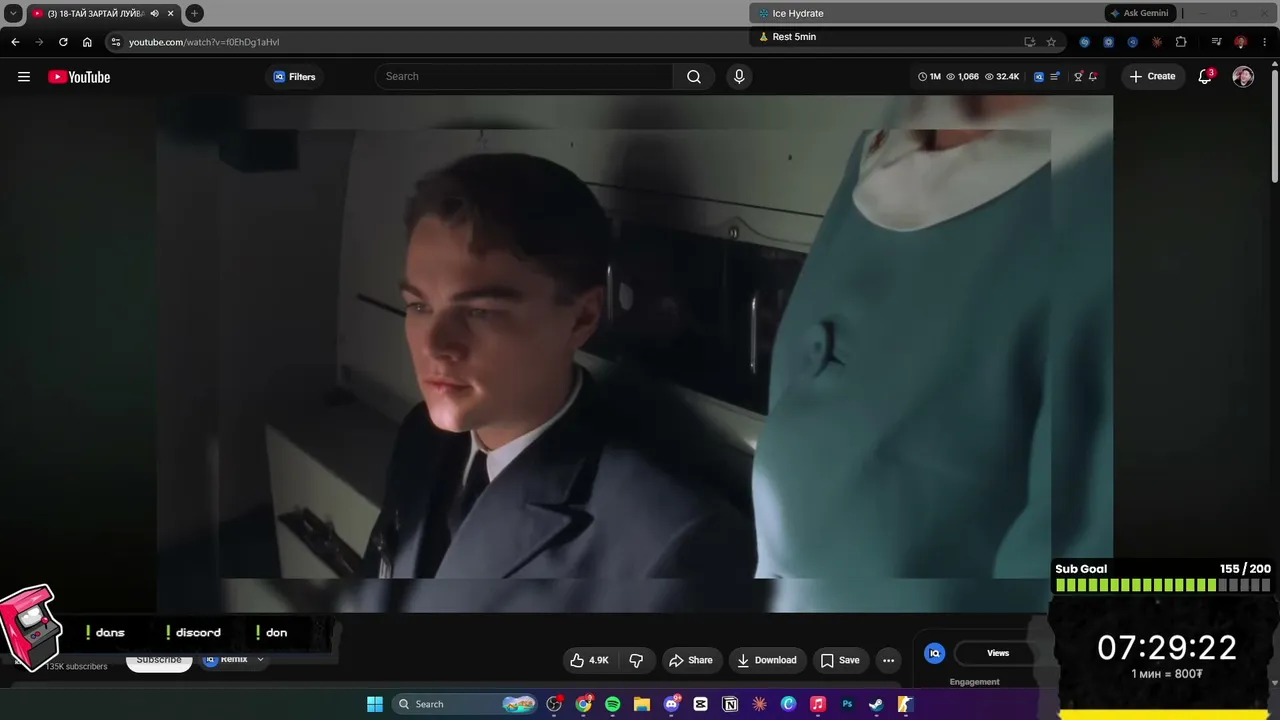The width and height of the screenshot is (1280, 720).
Task: Open the more actions three-dot menu
Action: click(888, 660)
